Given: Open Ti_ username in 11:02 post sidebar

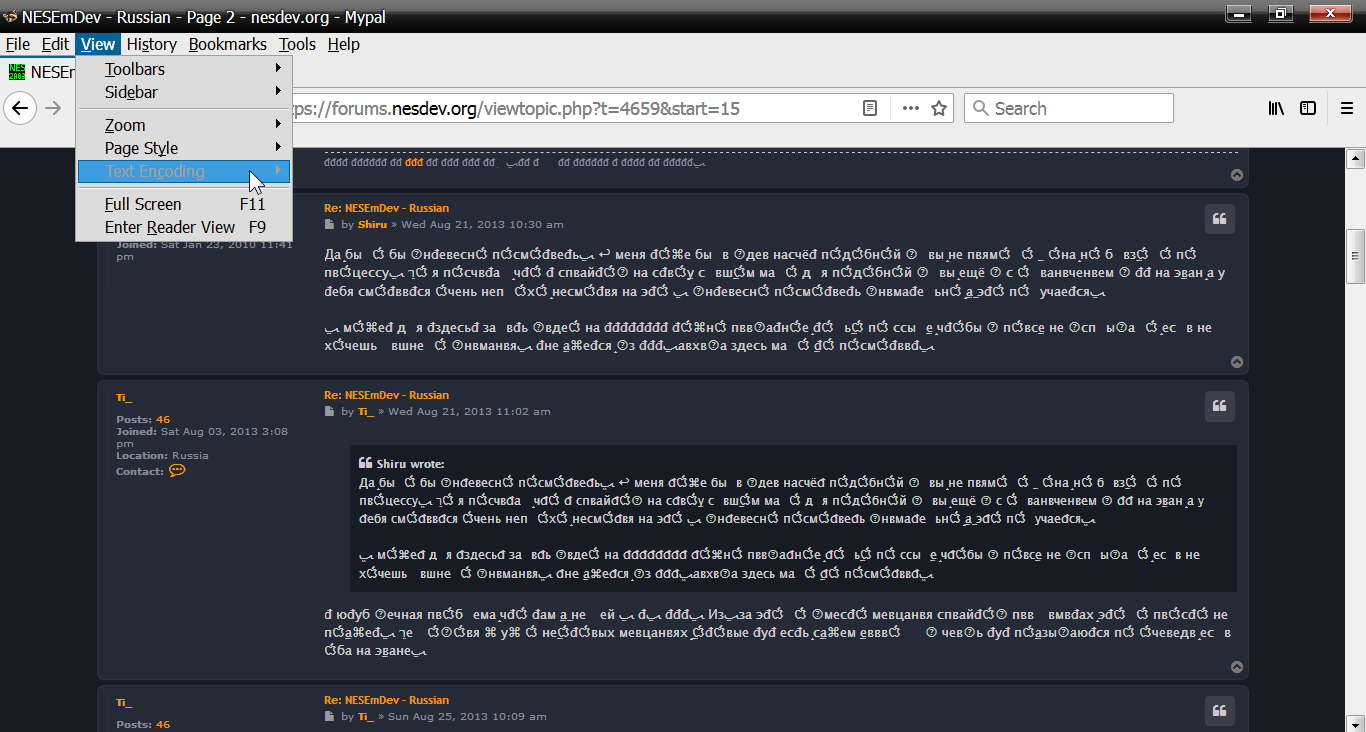Looking at the screenshot, I should [124, 397].
